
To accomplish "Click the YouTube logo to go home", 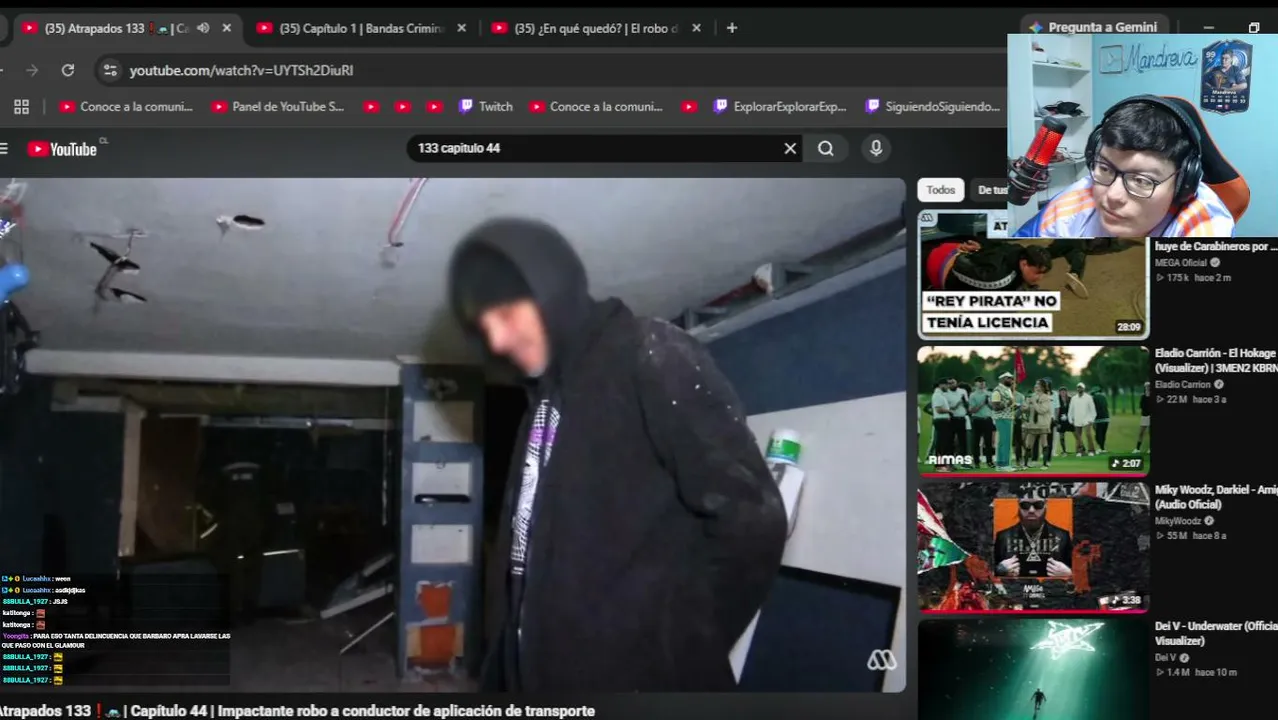I will coord(62,149).
